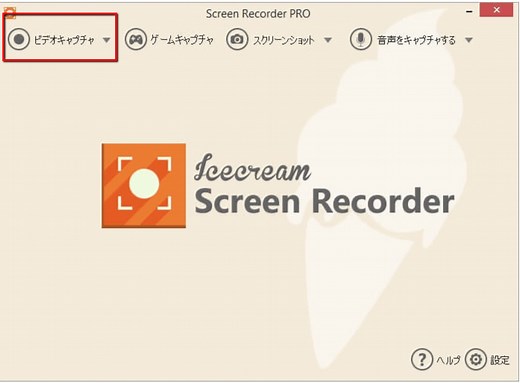
Task: Open the ヘルプ link
Action: pyautogui.click(x=448, y=360)
